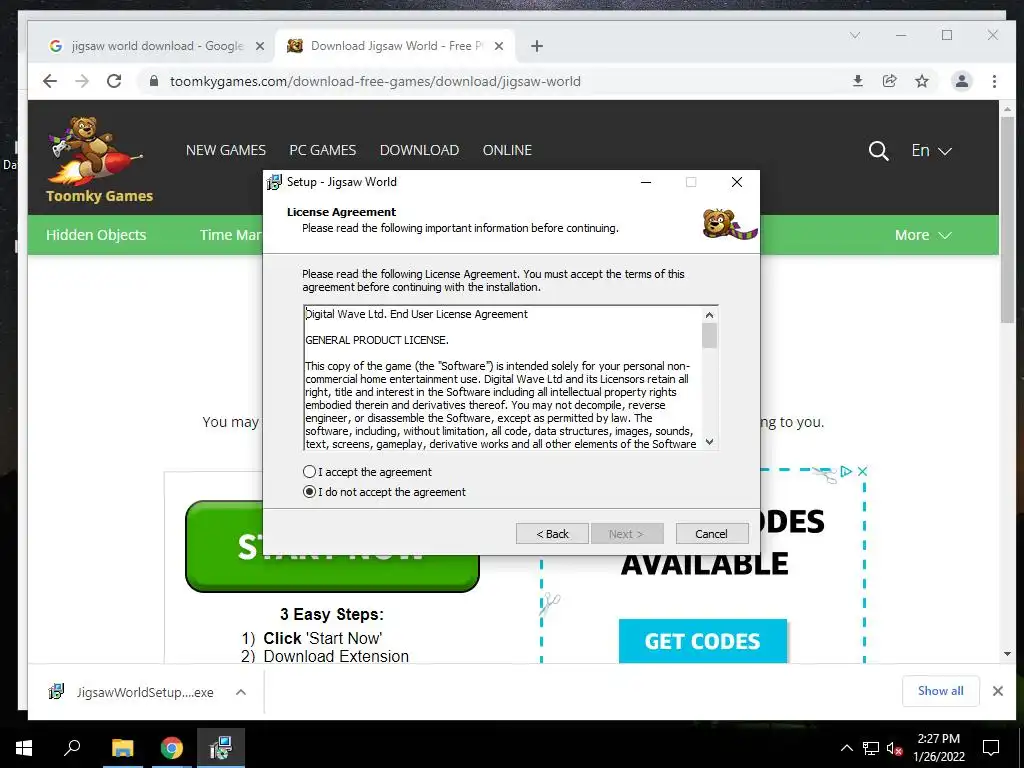
Task: Click the site lock icon in address bar
Action: pos(154,81)
